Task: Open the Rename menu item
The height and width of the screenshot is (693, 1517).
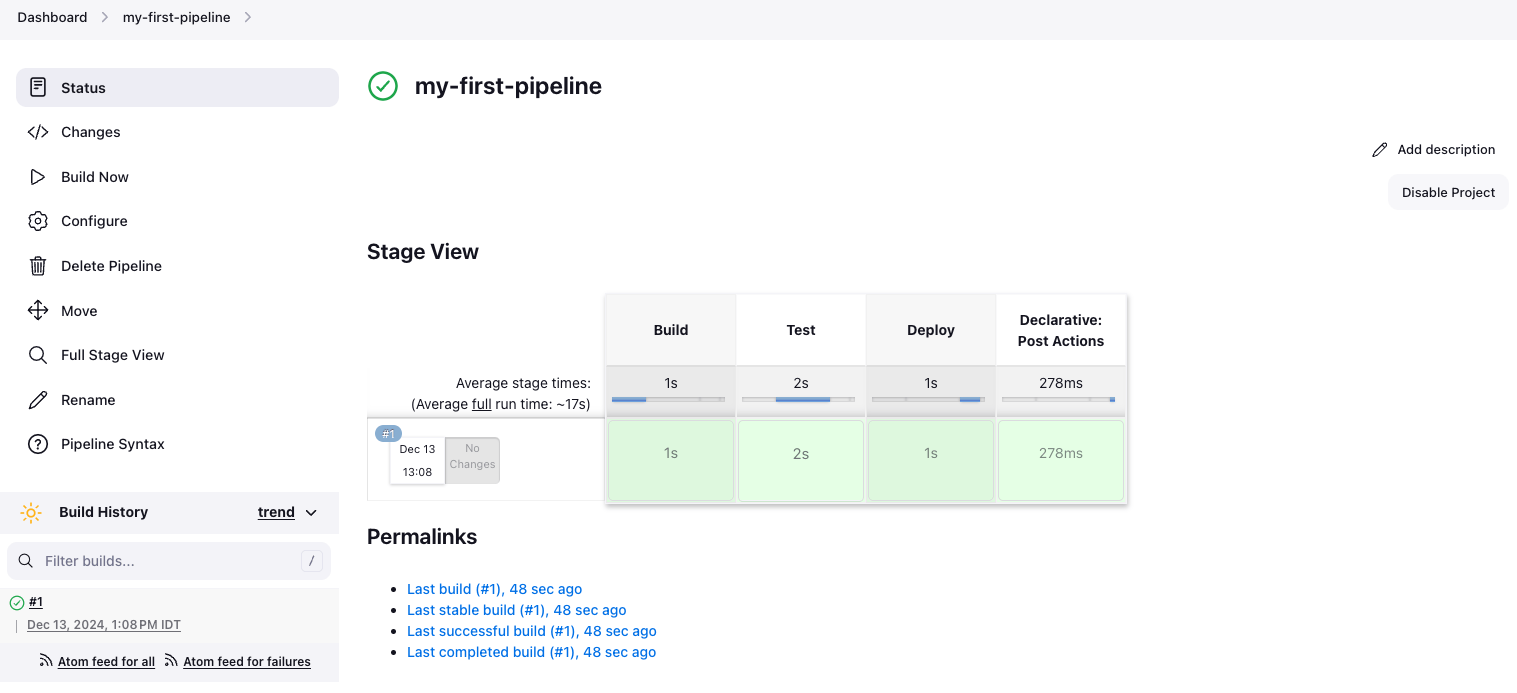Action: 88,400
